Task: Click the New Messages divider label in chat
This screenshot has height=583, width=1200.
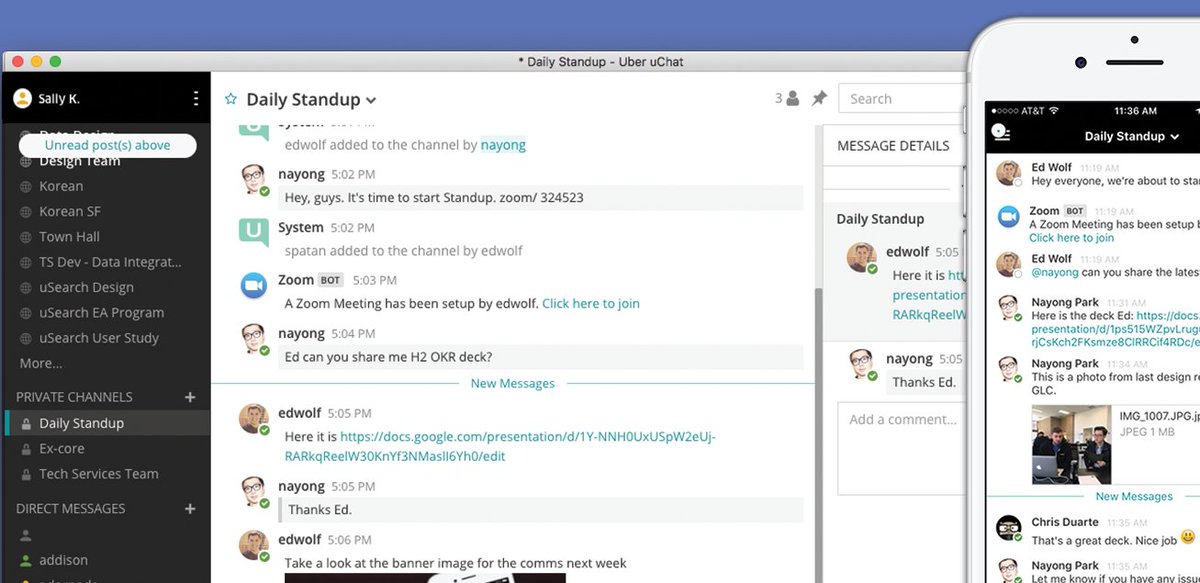Action: coord(512,383)
